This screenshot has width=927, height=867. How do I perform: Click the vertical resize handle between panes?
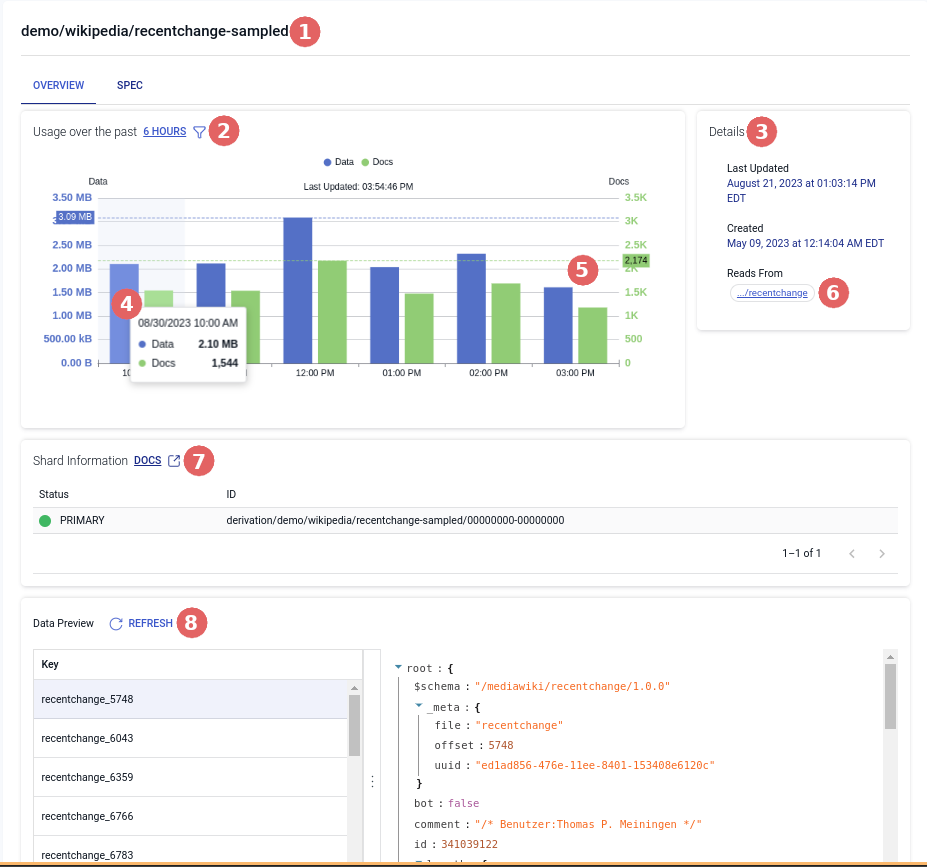(372, 781)
